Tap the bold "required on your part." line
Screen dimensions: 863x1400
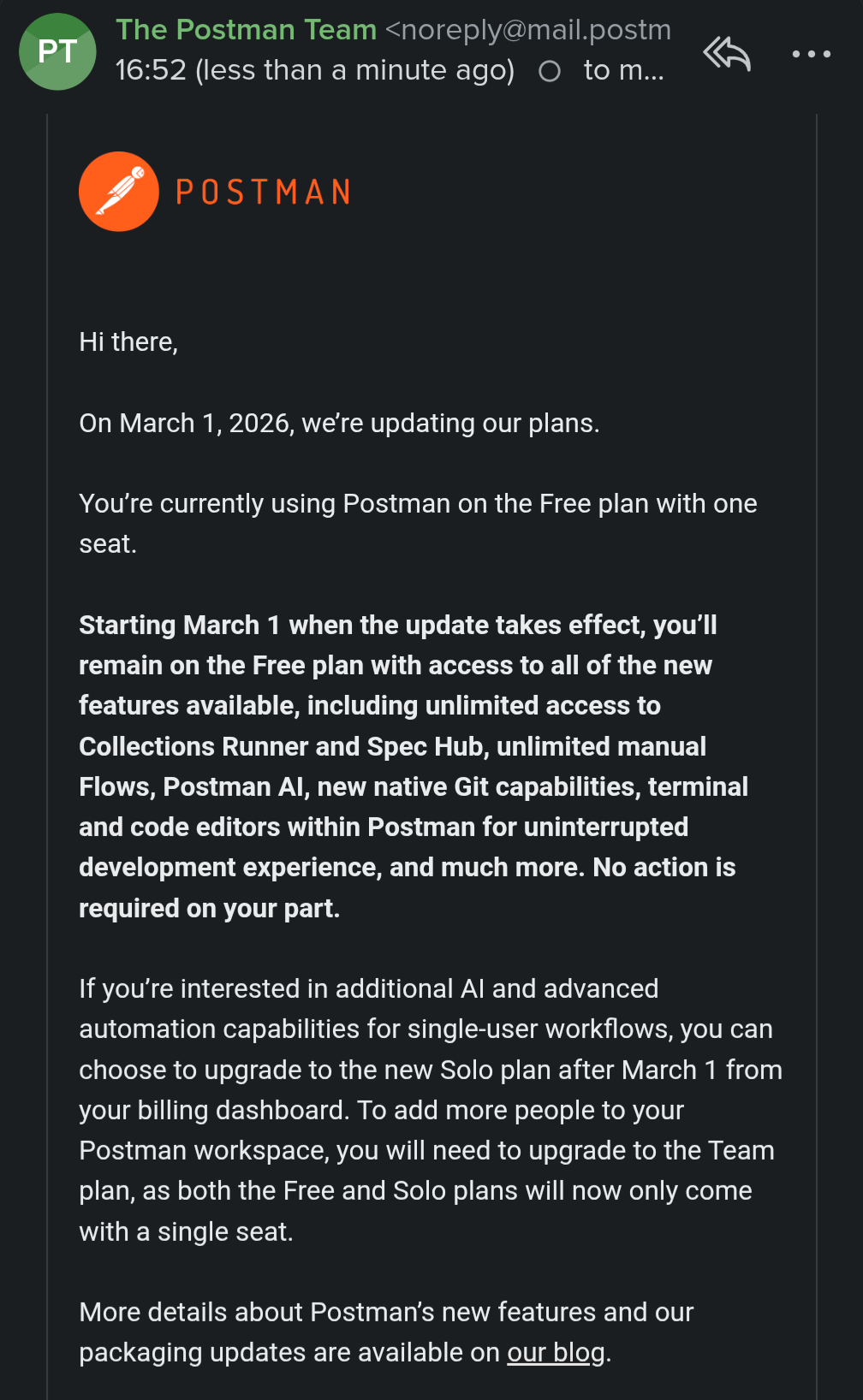[x=210, y=908]
